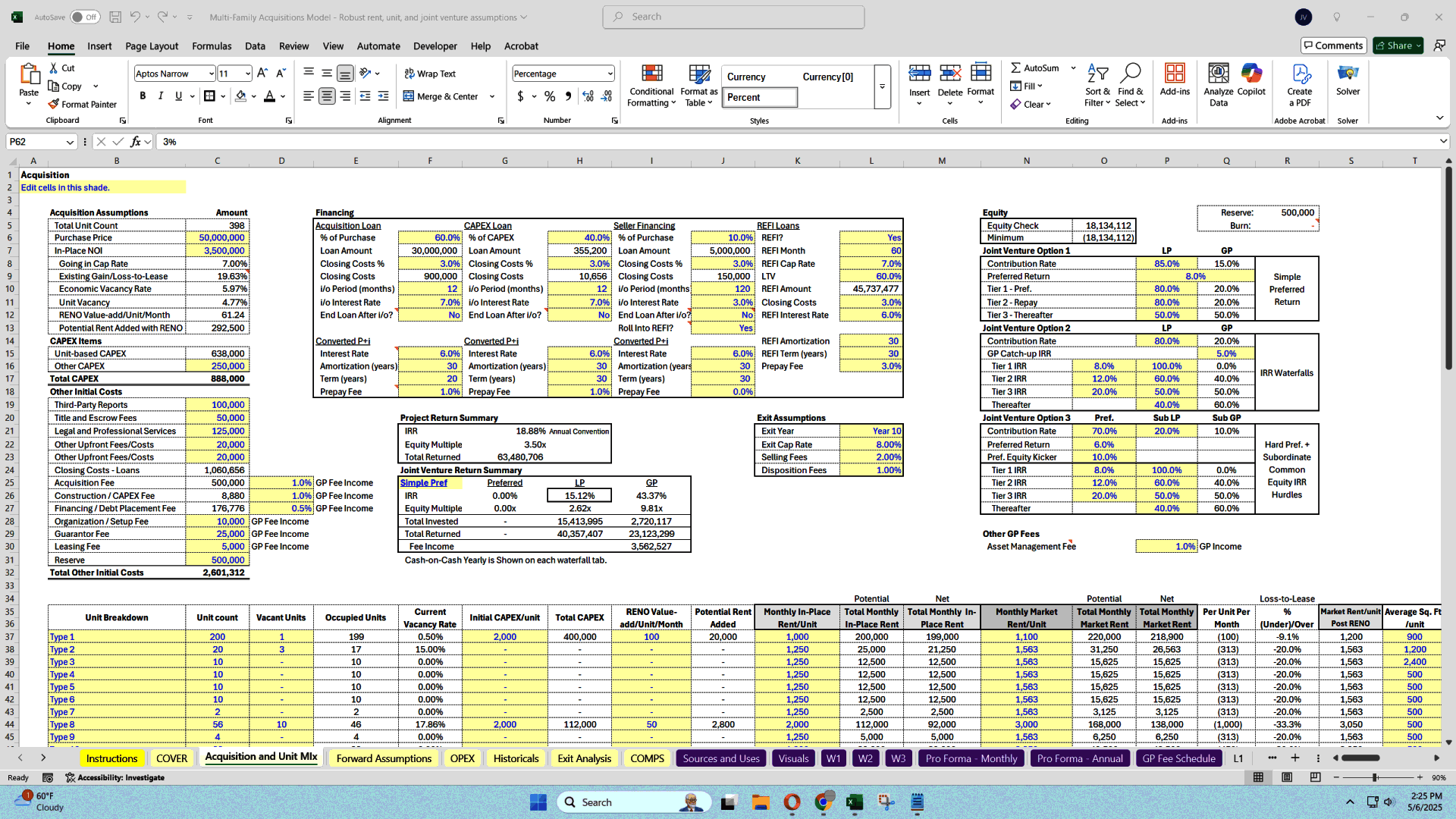This screenshot has height=819, width=1456.
Task: Switch to the Sources and Uses sheet
Action: pos(720,758)
